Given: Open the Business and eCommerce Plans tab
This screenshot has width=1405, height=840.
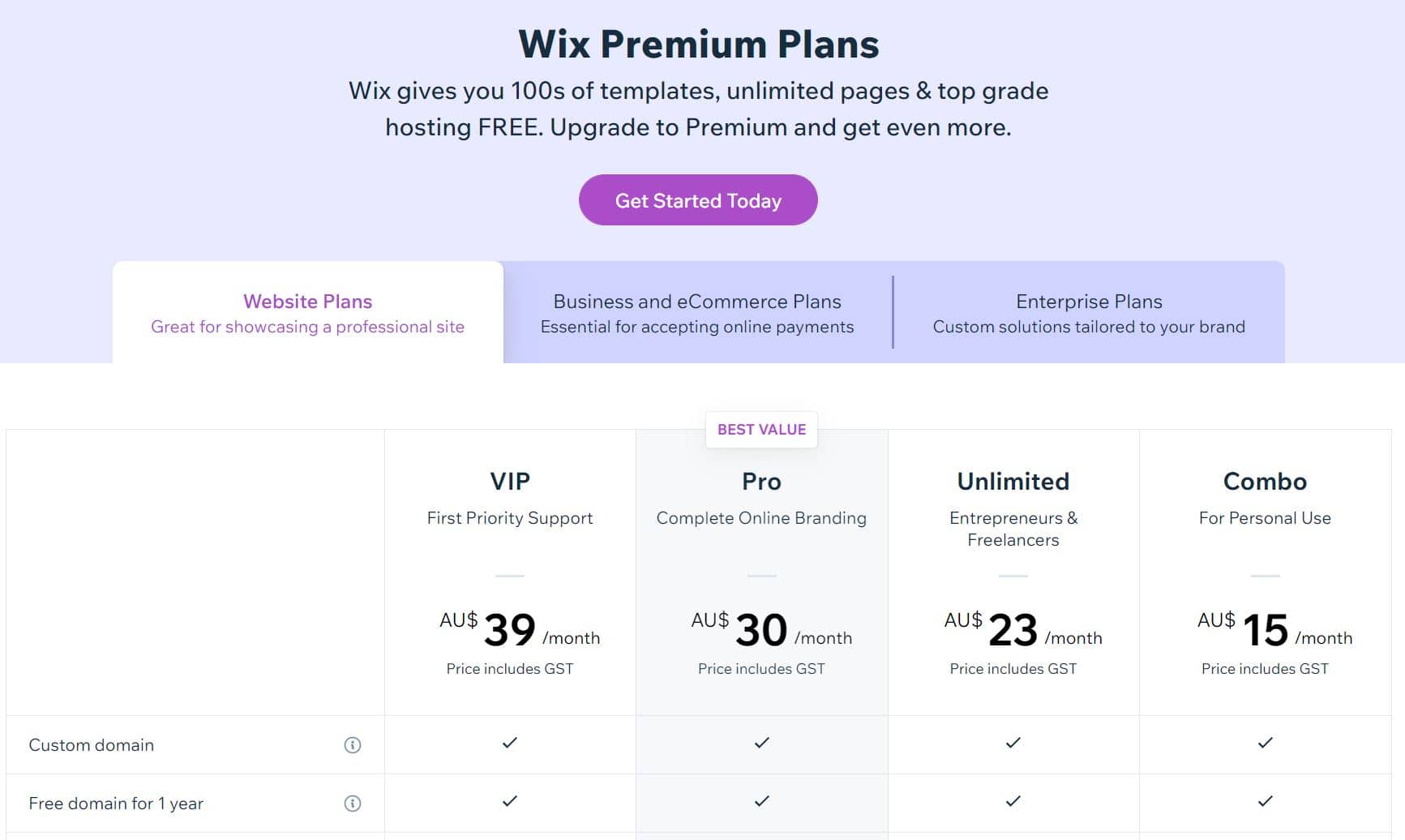Looking at the screenshot, I should tap(697, 313).
